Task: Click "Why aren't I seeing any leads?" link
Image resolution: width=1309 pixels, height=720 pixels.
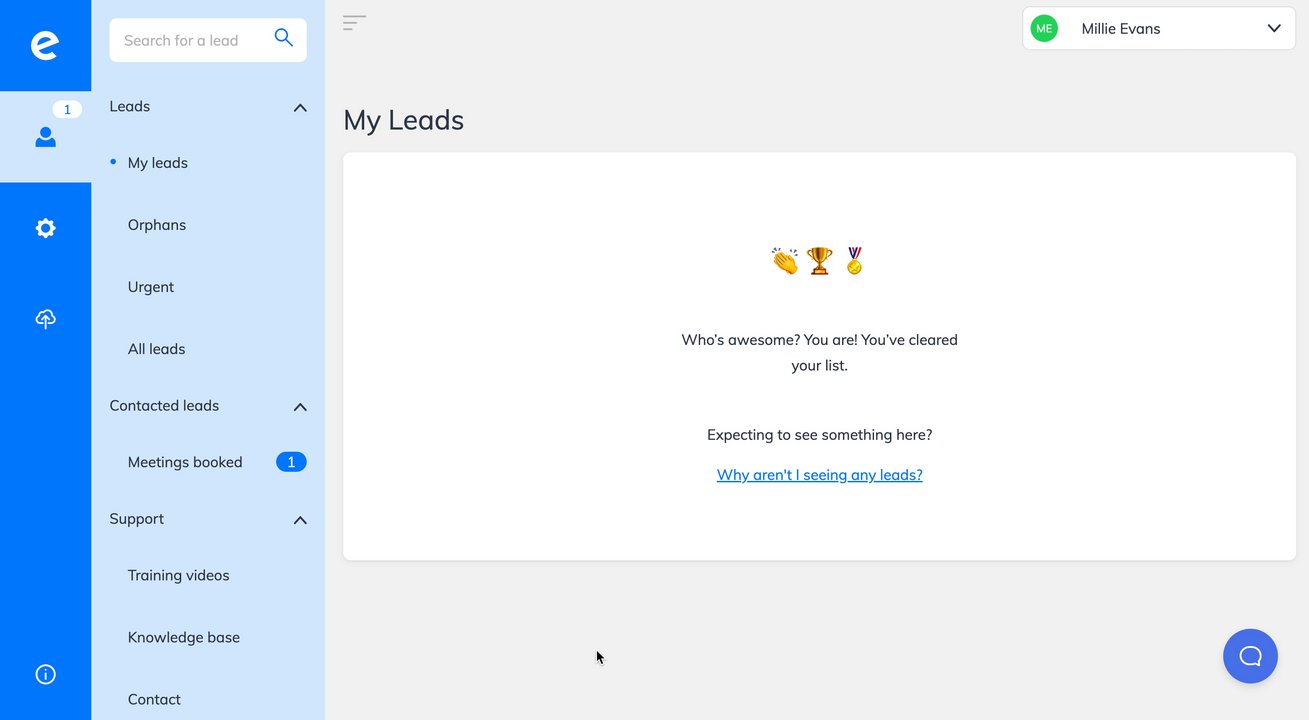Action: 819,475
